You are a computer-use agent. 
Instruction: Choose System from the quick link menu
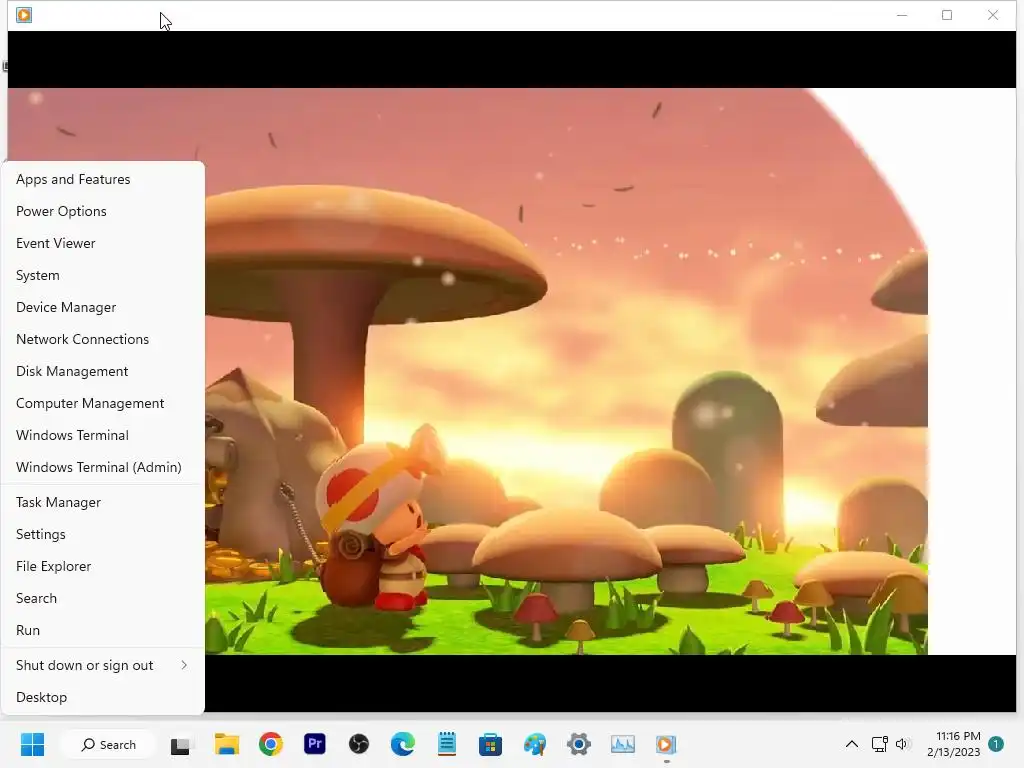(x=103, y=275)
